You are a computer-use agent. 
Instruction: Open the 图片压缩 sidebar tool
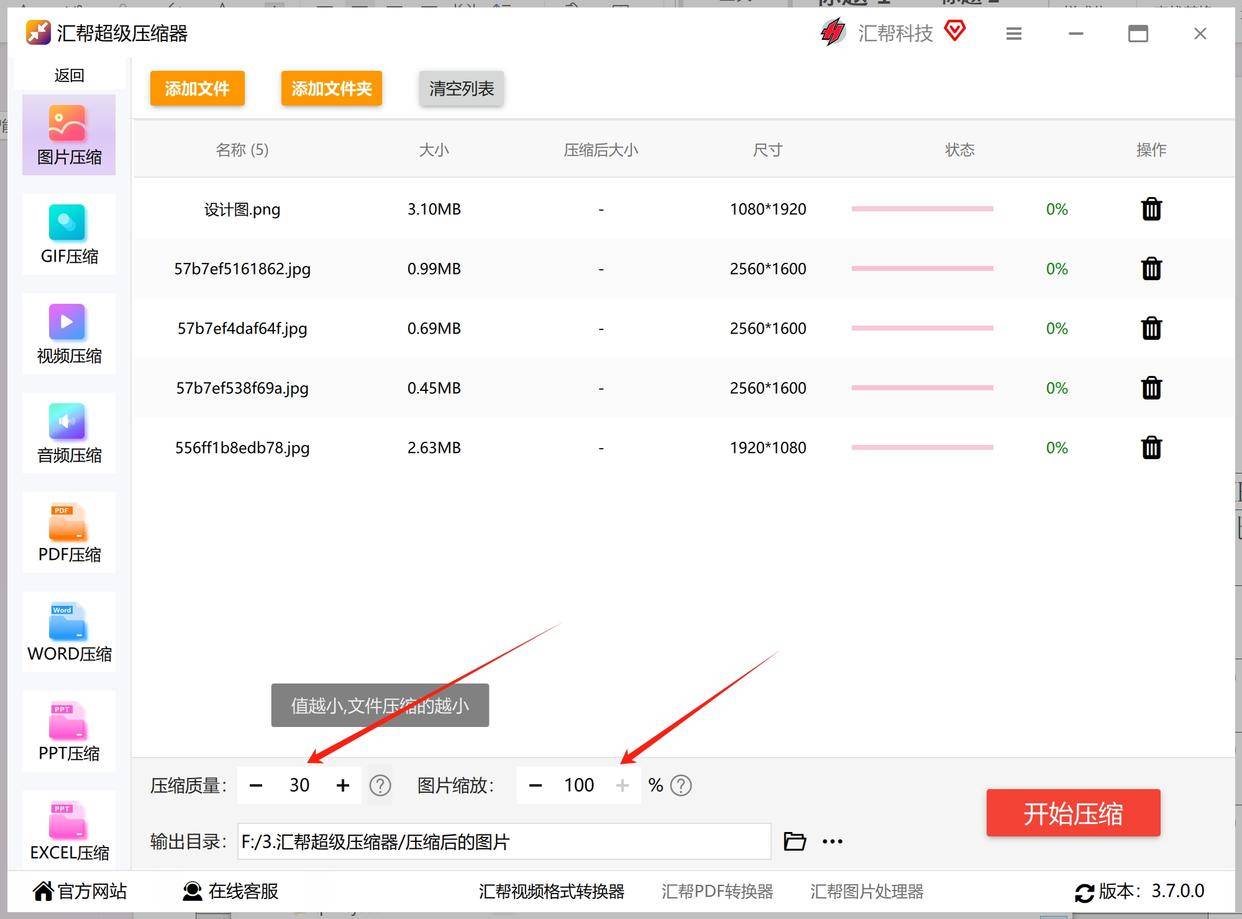[x=69, y=135]
